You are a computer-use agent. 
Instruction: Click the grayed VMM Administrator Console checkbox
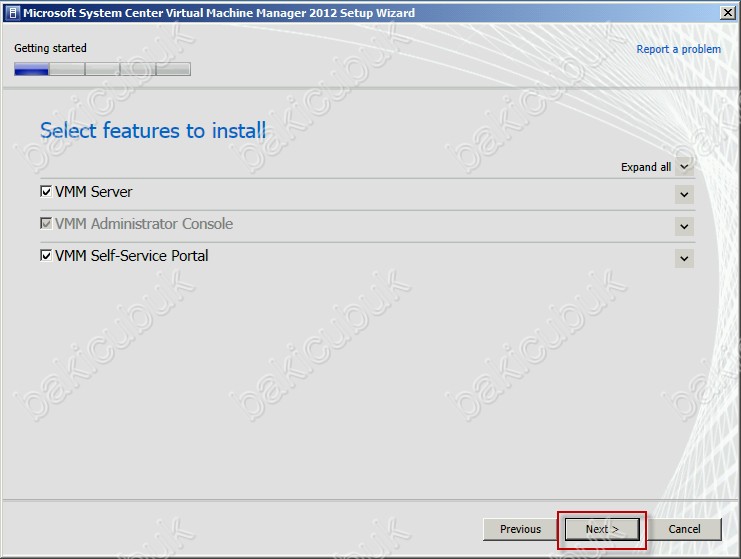click(46, 223)
